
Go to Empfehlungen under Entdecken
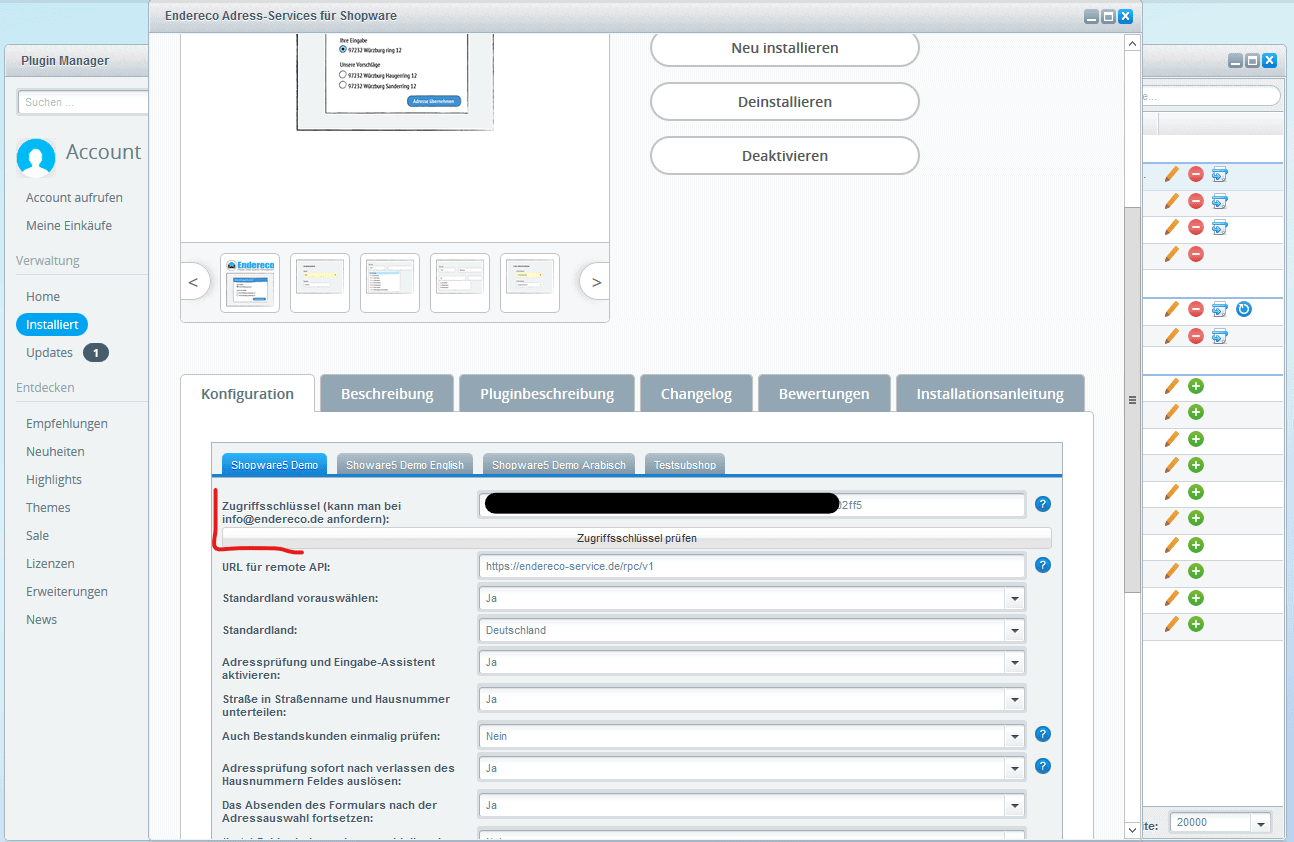point(67,424)
